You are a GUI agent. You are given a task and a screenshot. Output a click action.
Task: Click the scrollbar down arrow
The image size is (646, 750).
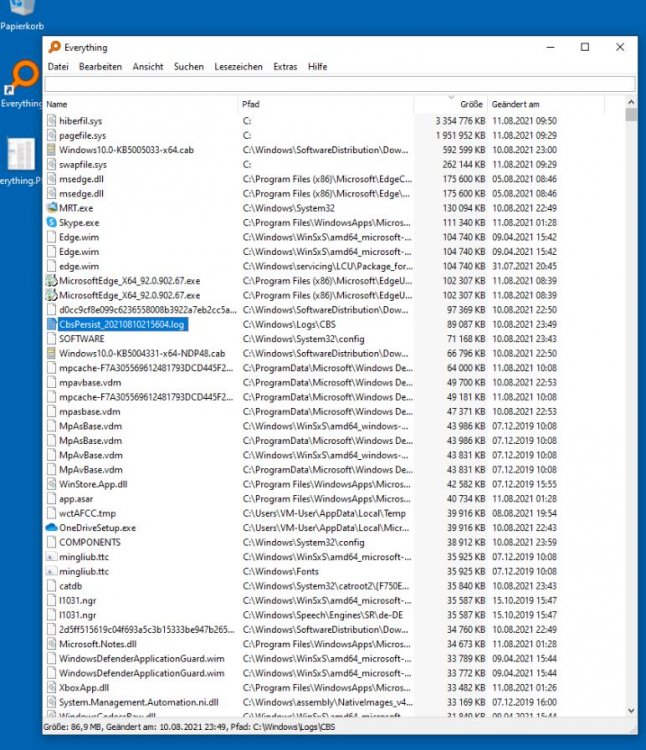[631, 711]
